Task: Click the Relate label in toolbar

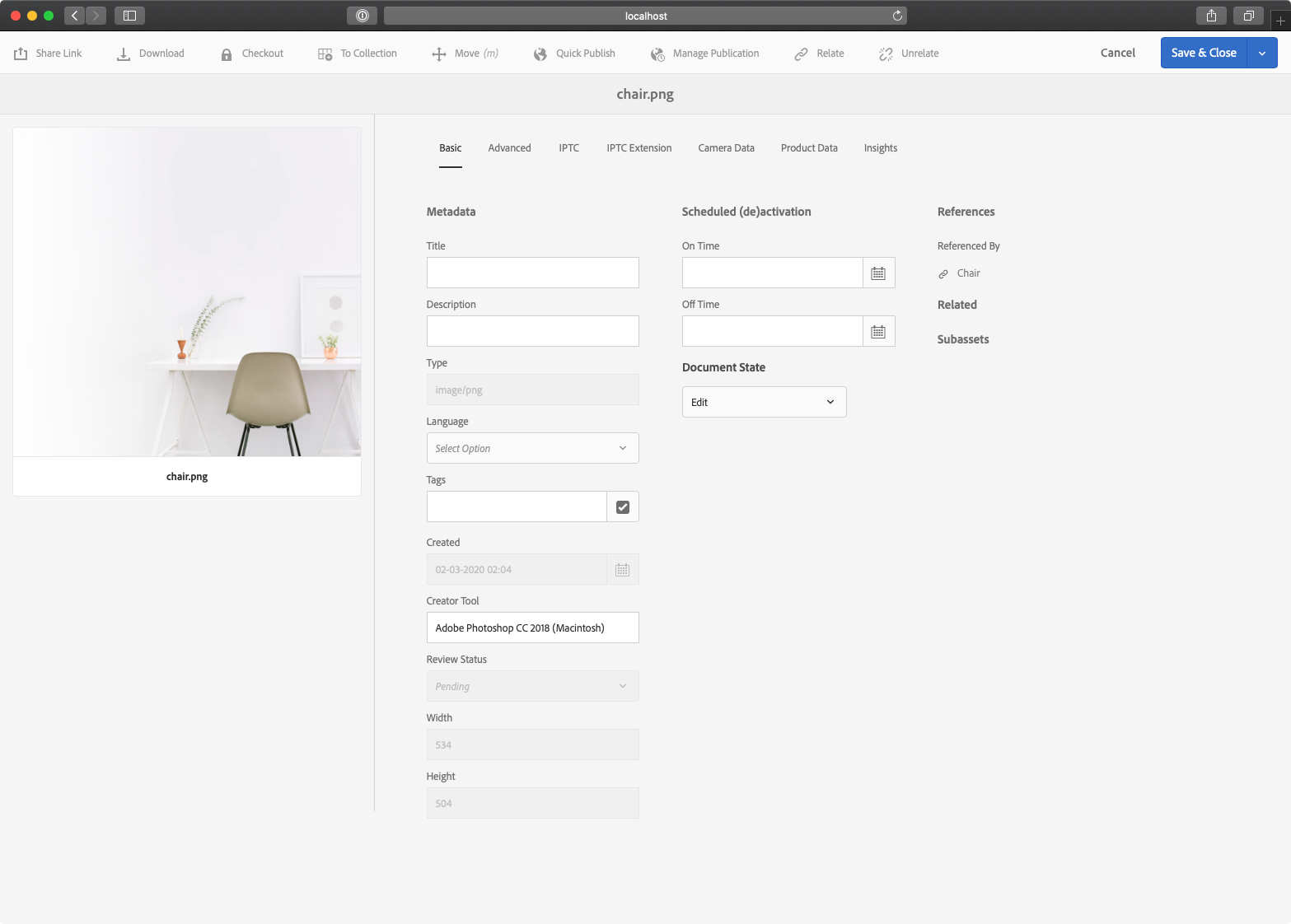Action: tap(830, 54)
